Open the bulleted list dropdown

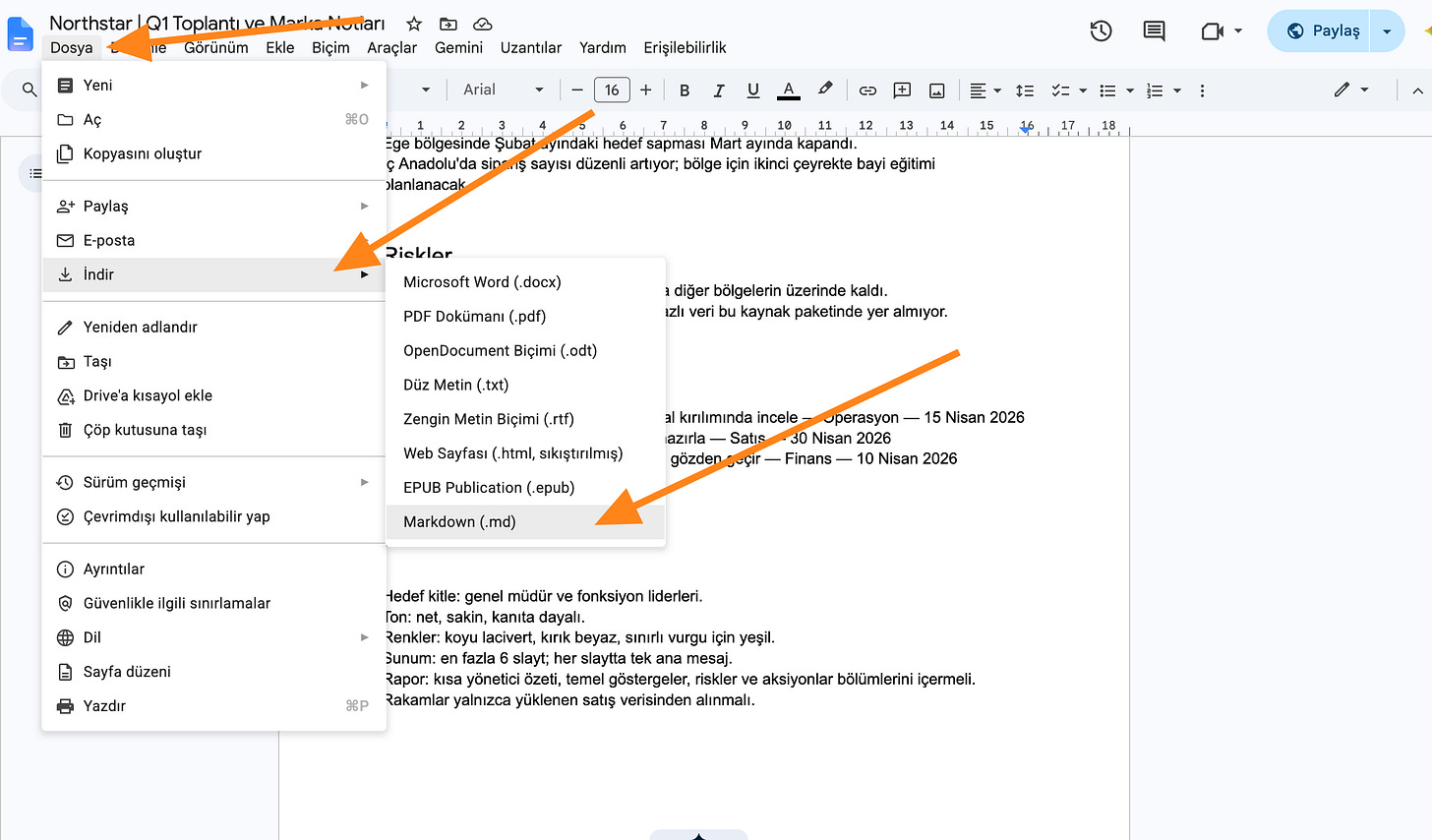pos(1116,90)
